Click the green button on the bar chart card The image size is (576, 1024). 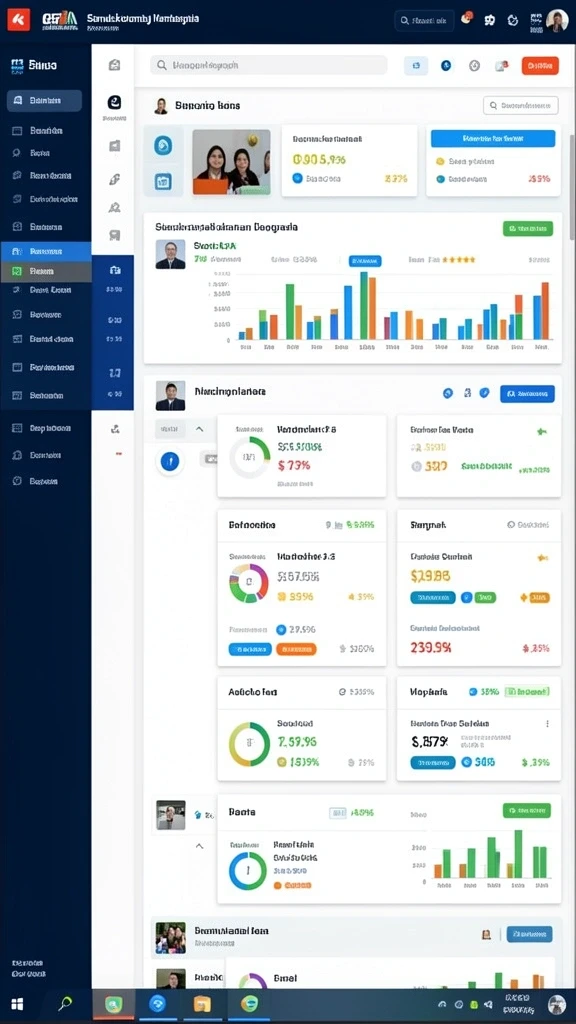pyautogui.click(x=528, y=229)
